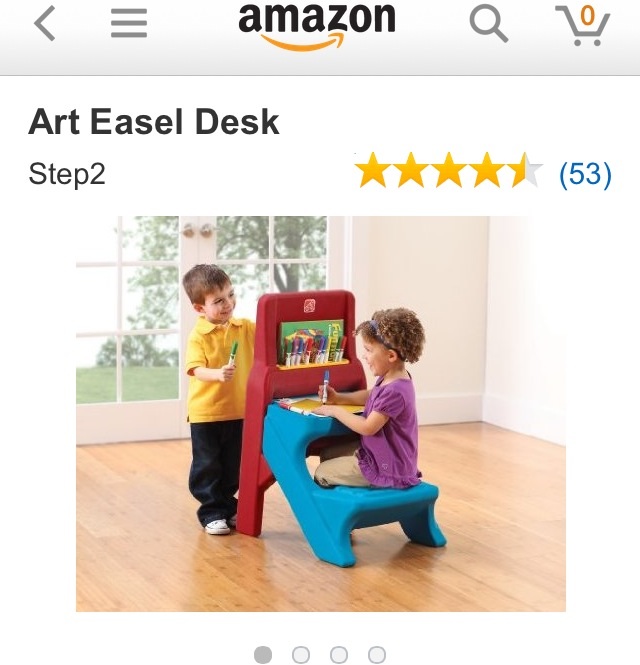Open the Step2 brand link

tap(67, 174)
